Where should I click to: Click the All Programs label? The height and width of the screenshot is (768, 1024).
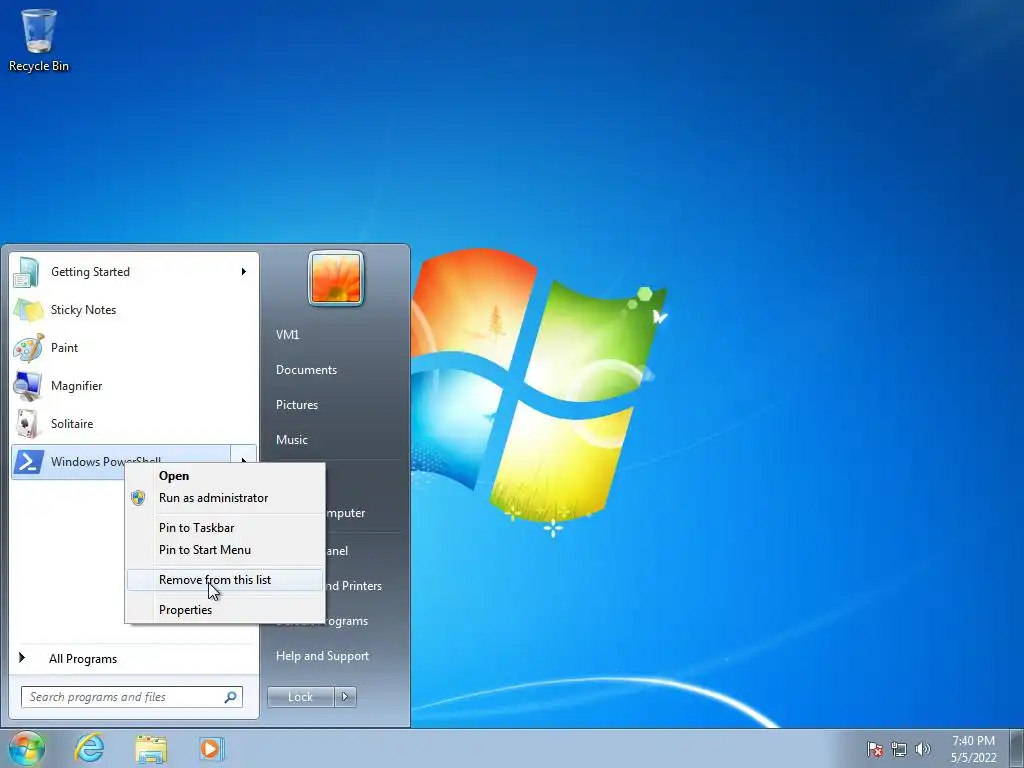click(x=83, y=659)
